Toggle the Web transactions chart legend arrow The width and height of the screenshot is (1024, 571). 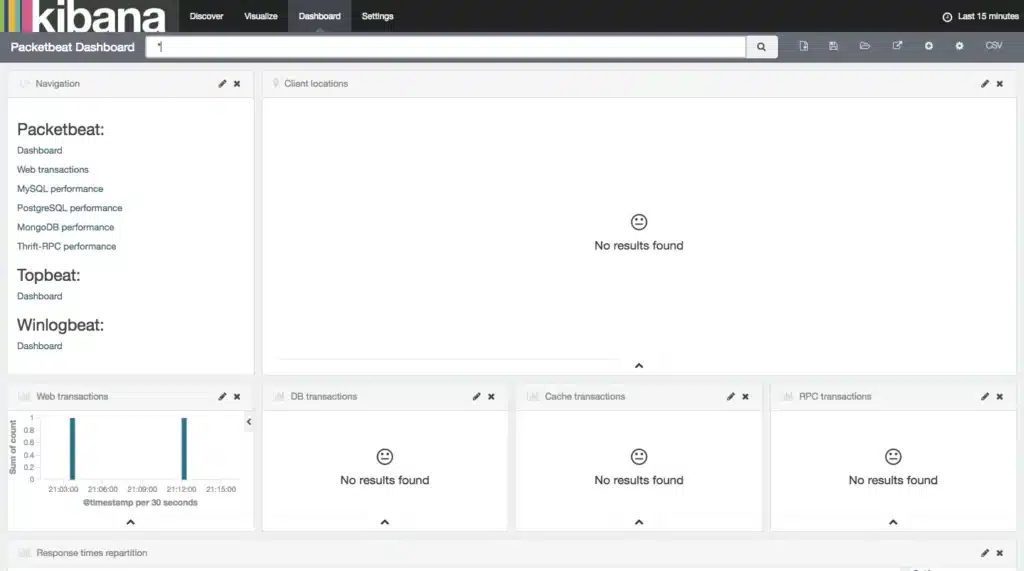coord(249,422)
